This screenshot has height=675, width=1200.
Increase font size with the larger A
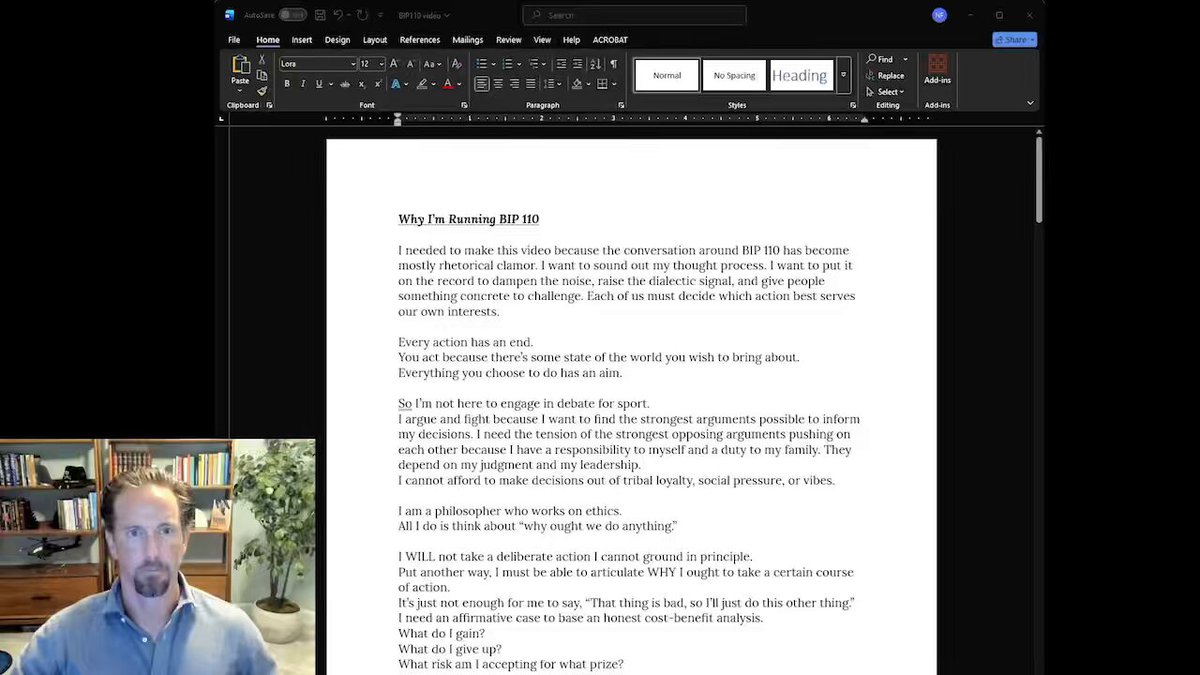point(394,64)
